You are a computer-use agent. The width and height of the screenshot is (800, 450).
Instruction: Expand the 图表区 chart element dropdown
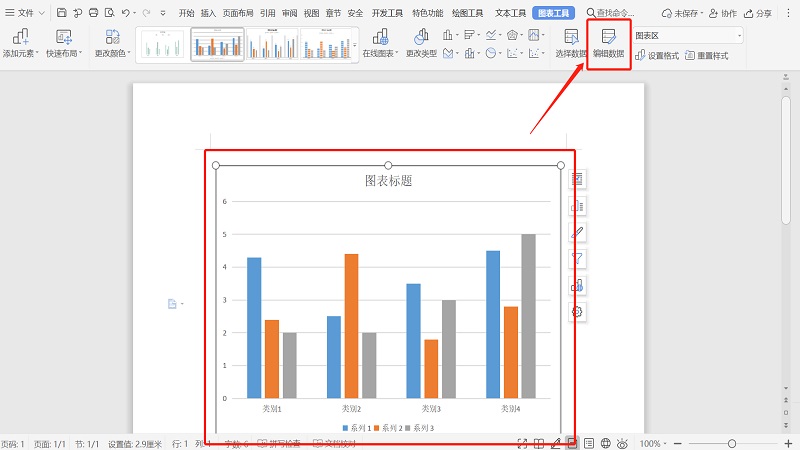tap(739, 36)
